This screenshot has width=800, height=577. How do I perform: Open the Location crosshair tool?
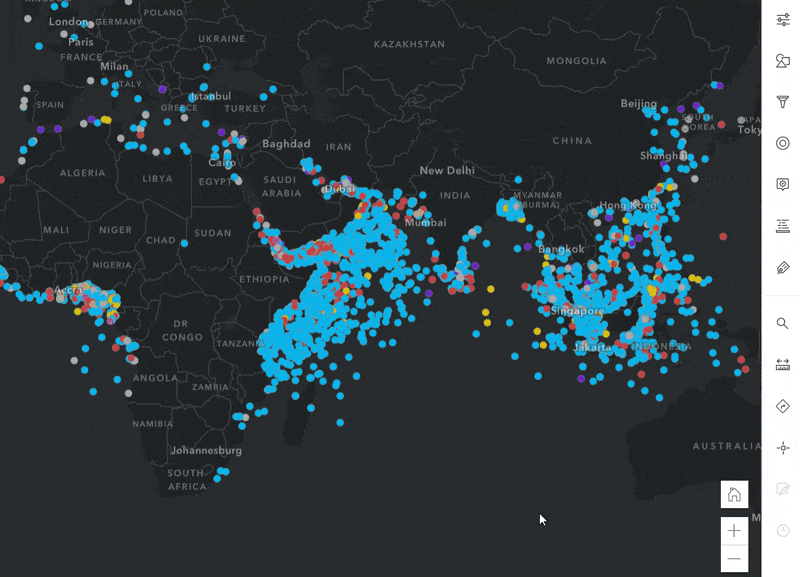[783, 448]
